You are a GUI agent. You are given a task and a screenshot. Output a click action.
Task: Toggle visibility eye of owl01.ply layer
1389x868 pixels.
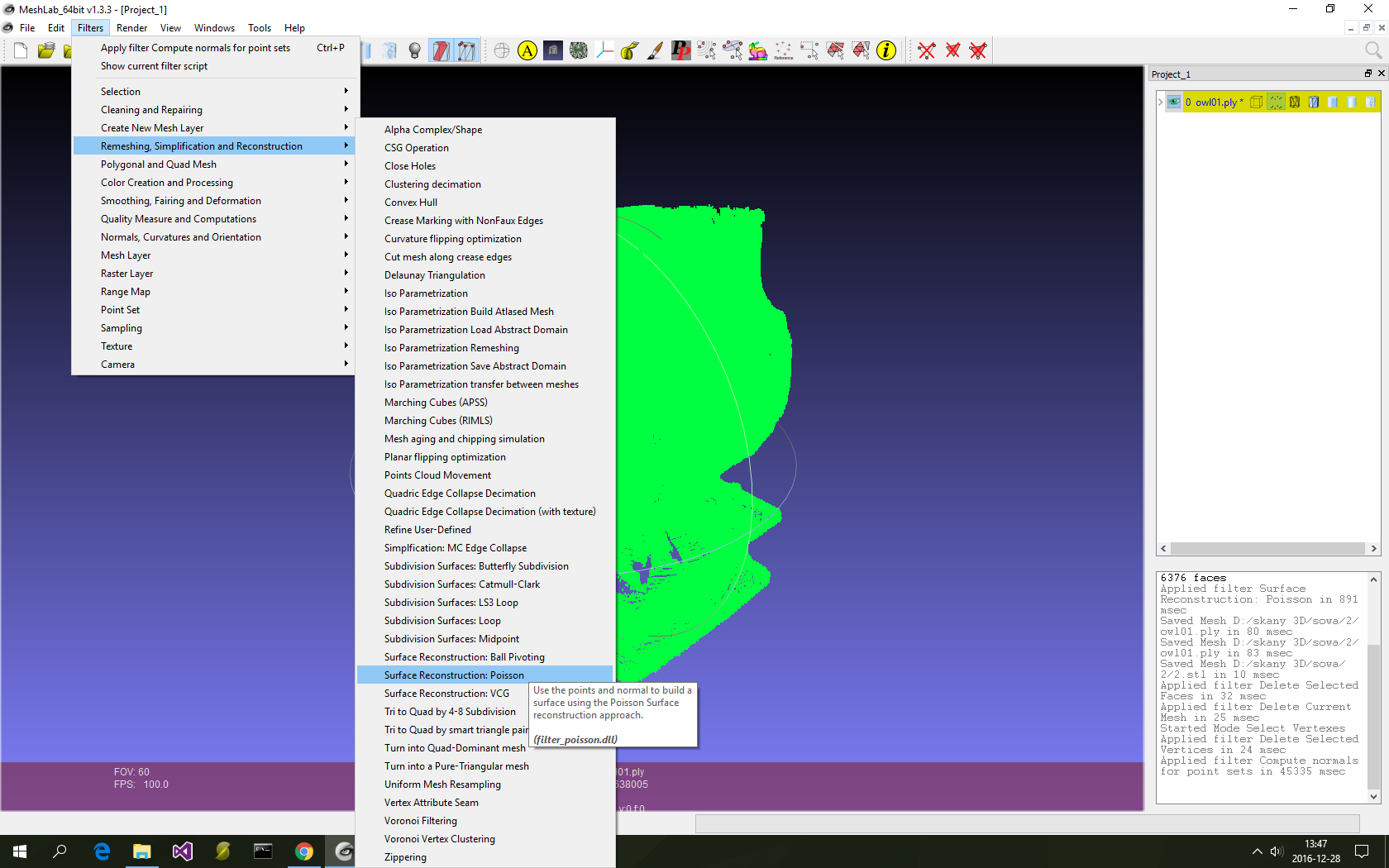pyautogui.click(x=1174, y=103)
